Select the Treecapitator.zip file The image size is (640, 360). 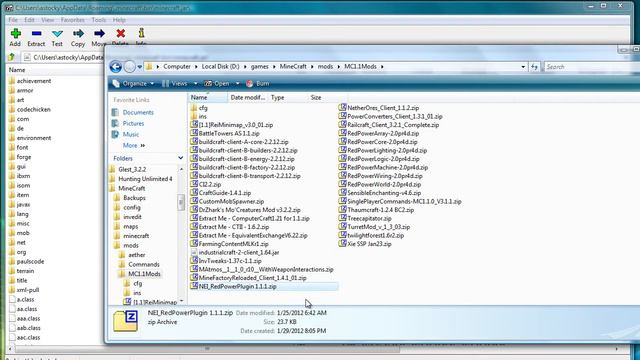coord(365,218)
